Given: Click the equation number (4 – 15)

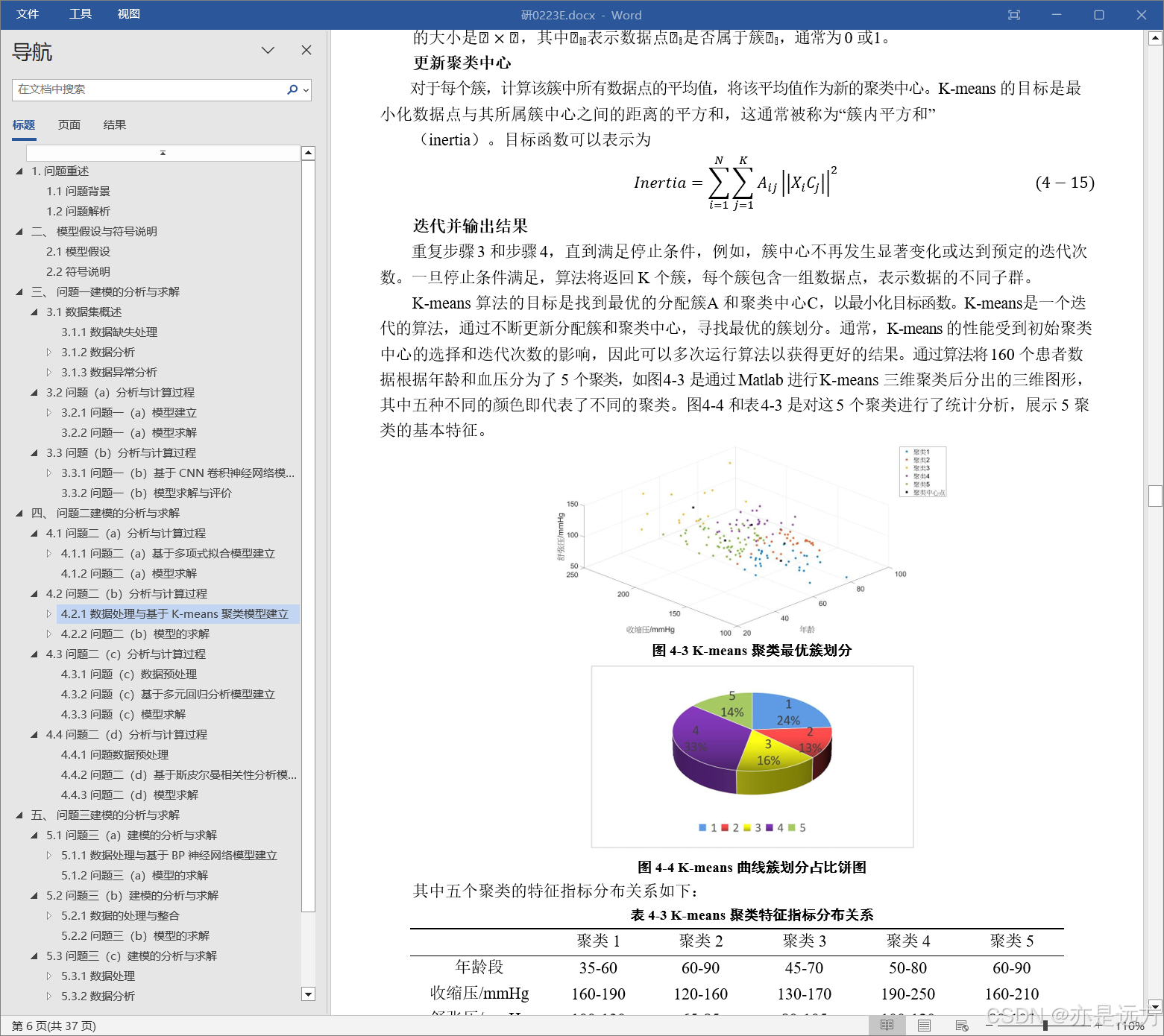Looking at the screenshot, I should 1065,183.
